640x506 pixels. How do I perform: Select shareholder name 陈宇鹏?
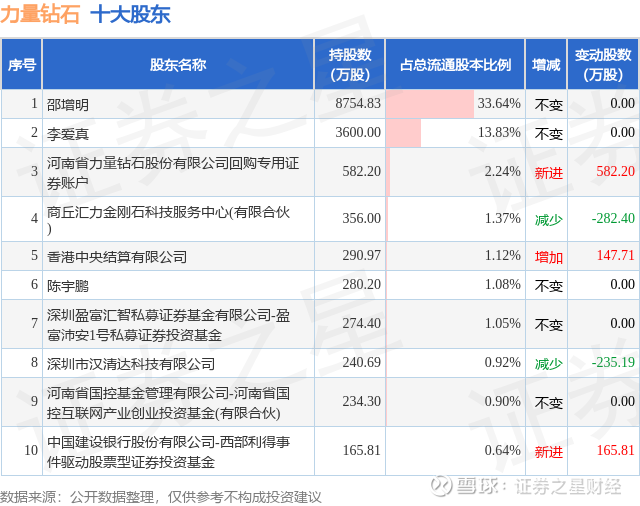pyautogui.click(x=68, y=286)
